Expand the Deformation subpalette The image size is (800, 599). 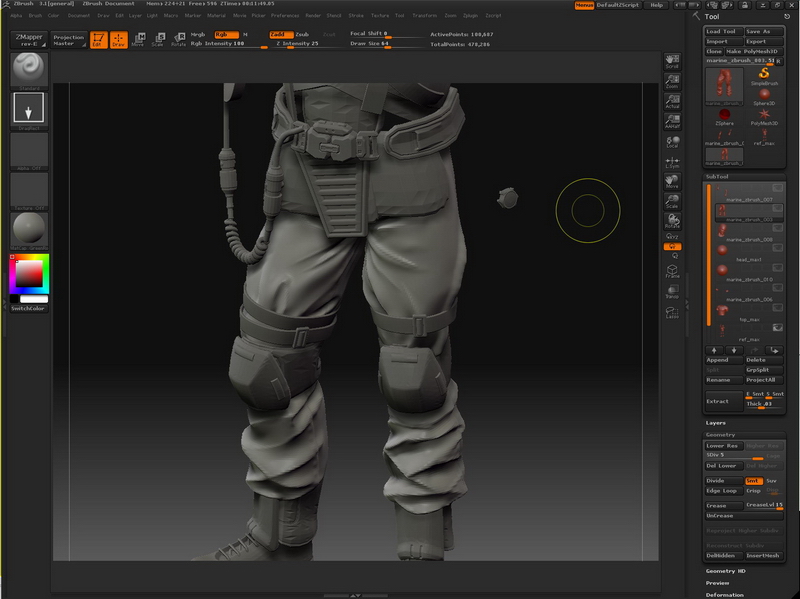coord(724,595)
